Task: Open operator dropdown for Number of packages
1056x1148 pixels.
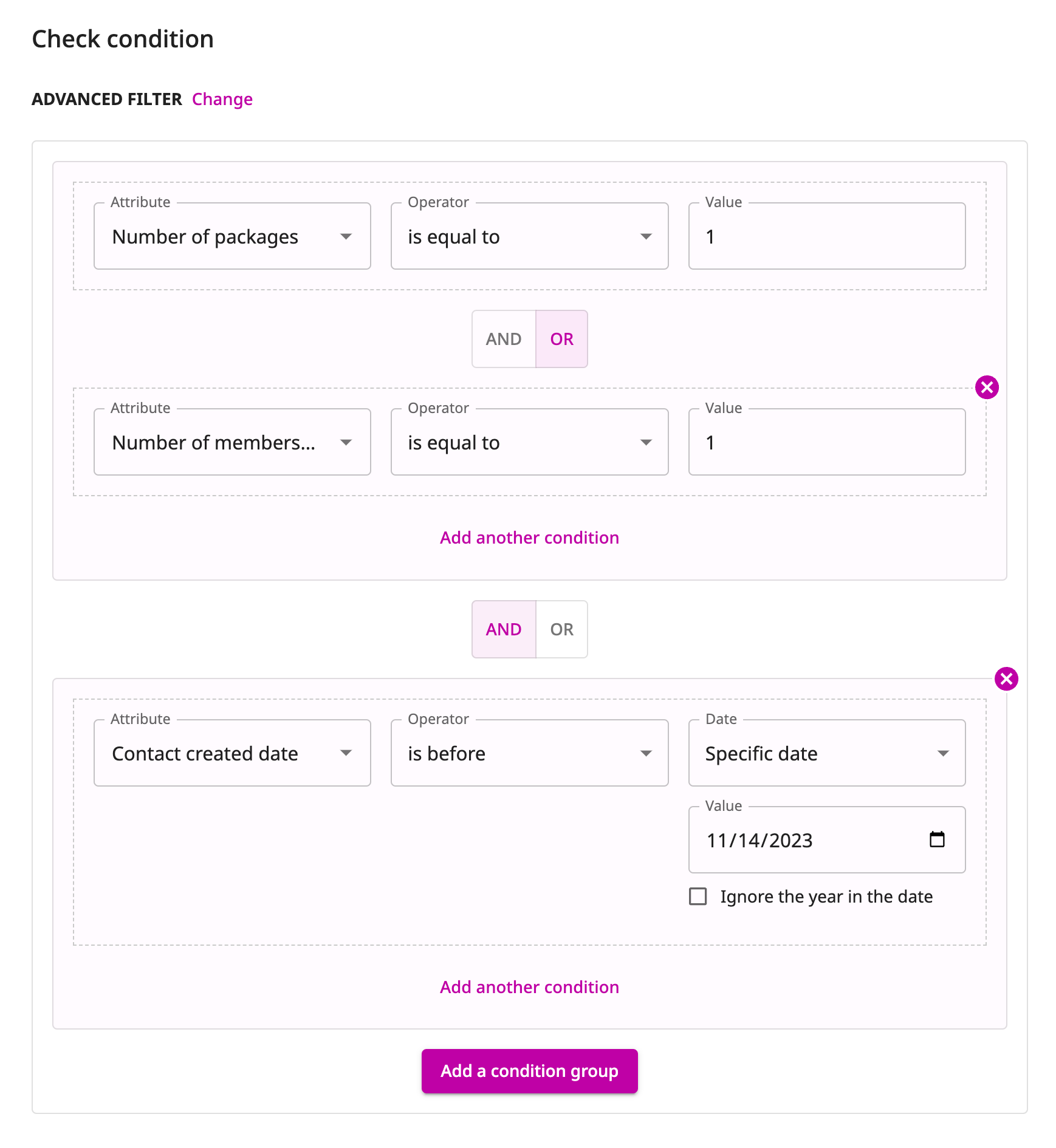Action: click(529, 236)
